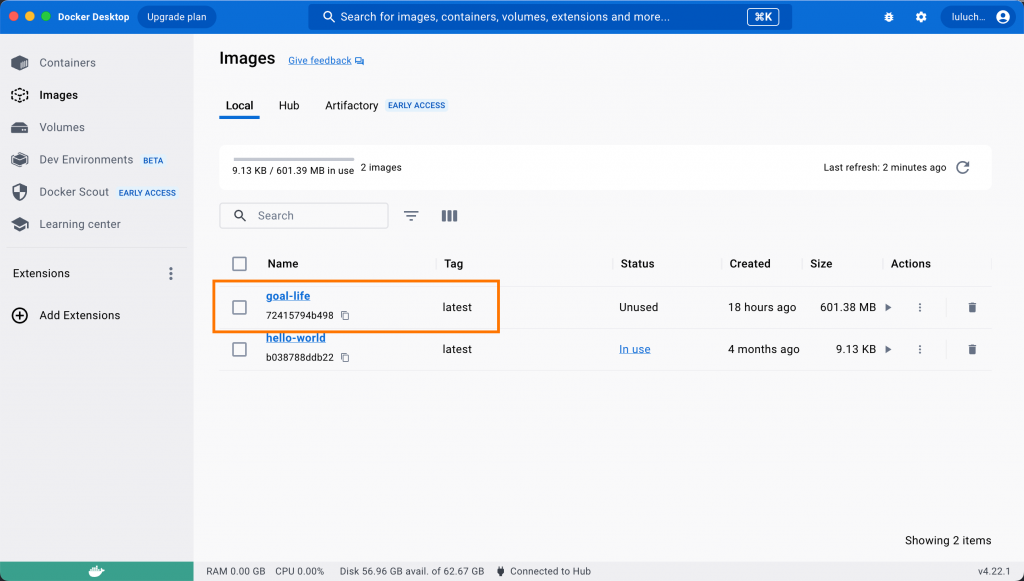Click the images Search field
This screenshot has height=581, width=1024.
coord(304,216)
